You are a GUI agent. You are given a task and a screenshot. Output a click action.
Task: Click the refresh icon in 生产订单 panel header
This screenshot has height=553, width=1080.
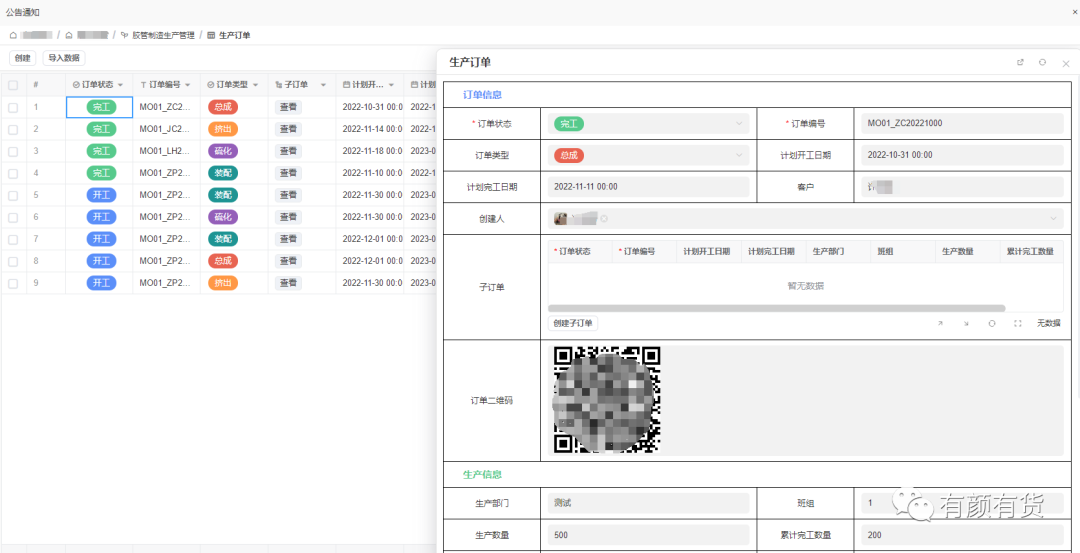(x=1042, y=62)
